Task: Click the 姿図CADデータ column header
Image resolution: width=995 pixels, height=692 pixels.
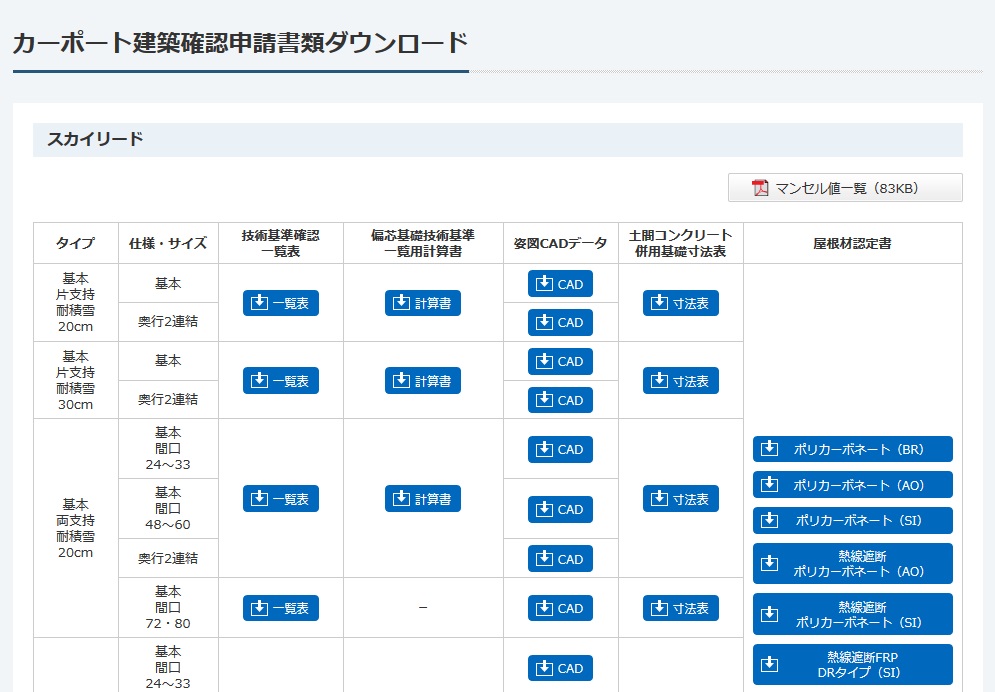Action: click(x=560, y=243)
